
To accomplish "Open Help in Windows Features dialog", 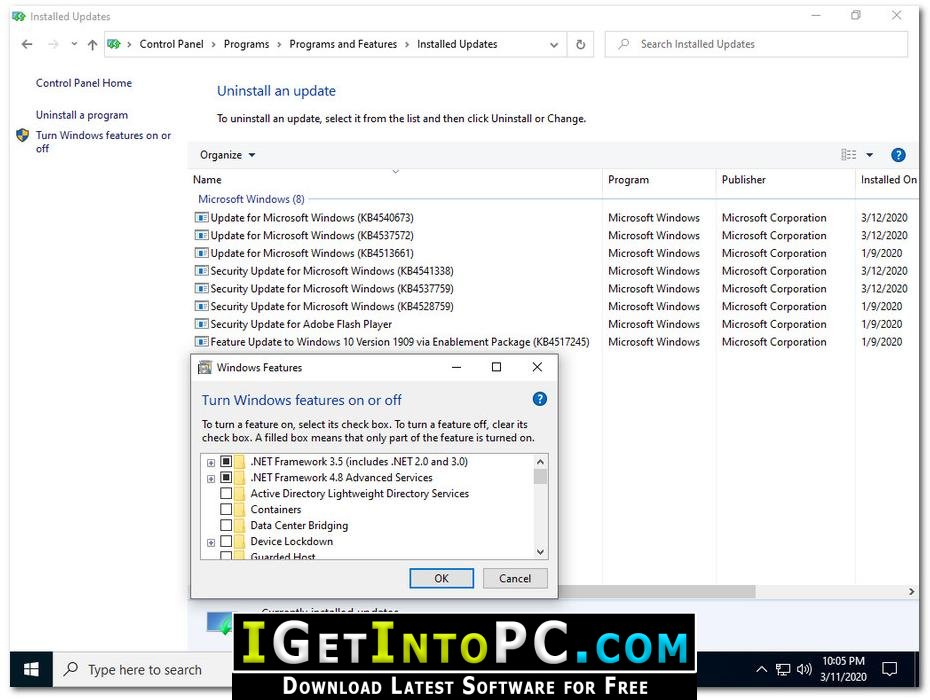I will [539, 399].
